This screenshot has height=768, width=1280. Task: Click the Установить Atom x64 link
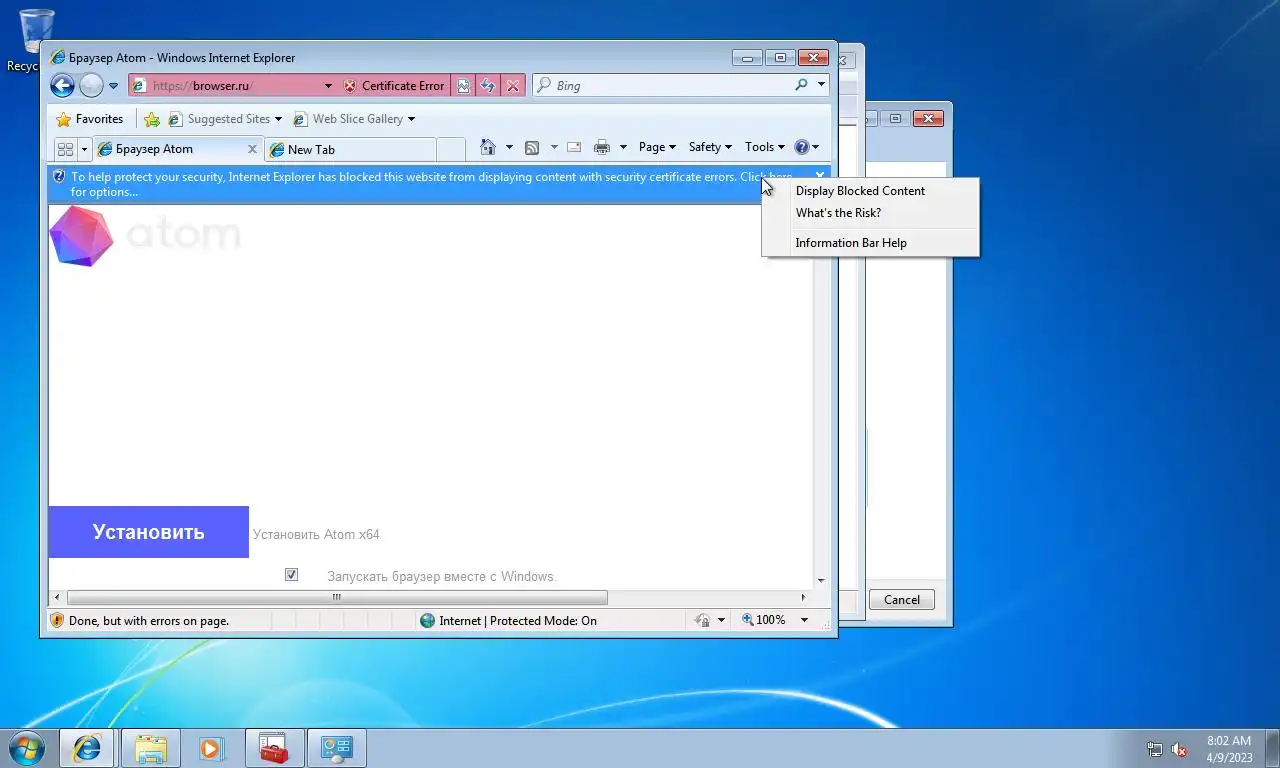coord(316,535)
